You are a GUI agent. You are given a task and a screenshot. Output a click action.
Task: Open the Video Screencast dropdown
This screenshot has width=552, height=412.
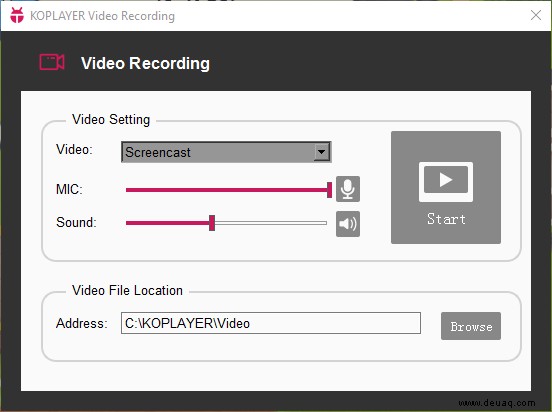point(226,152)
